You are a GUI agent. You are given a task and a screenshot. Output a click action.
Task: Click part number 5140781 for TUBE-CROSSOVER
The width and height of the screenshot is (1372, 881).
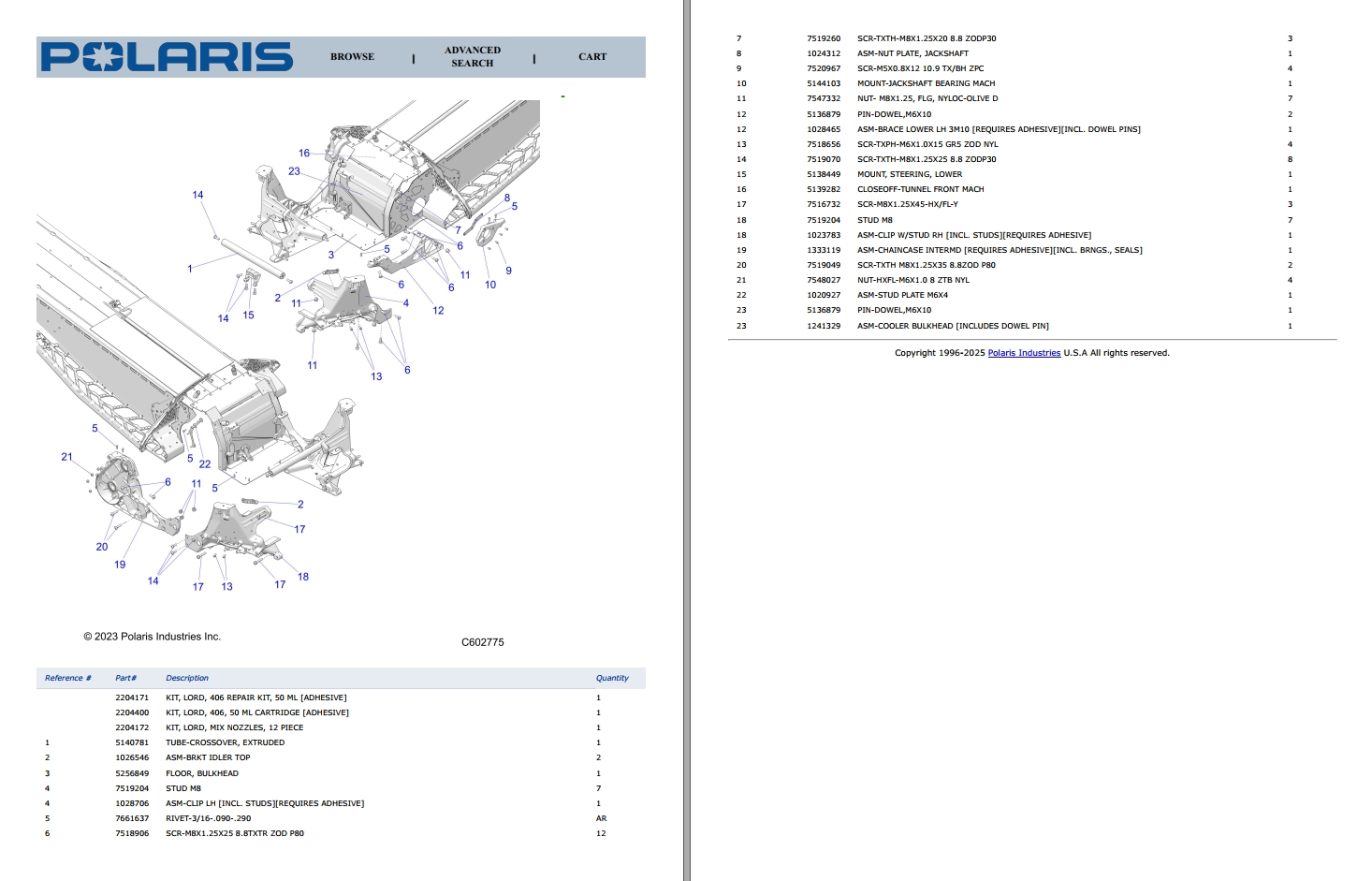click(x=132, y=742)
